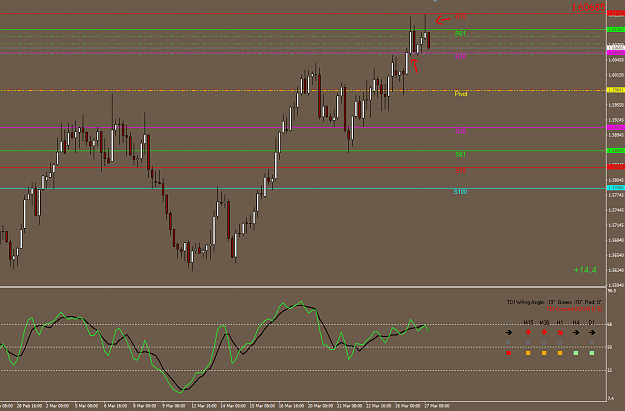
Task: Click the black arrow under the H4 timeframe
Action: click(576, 332)
